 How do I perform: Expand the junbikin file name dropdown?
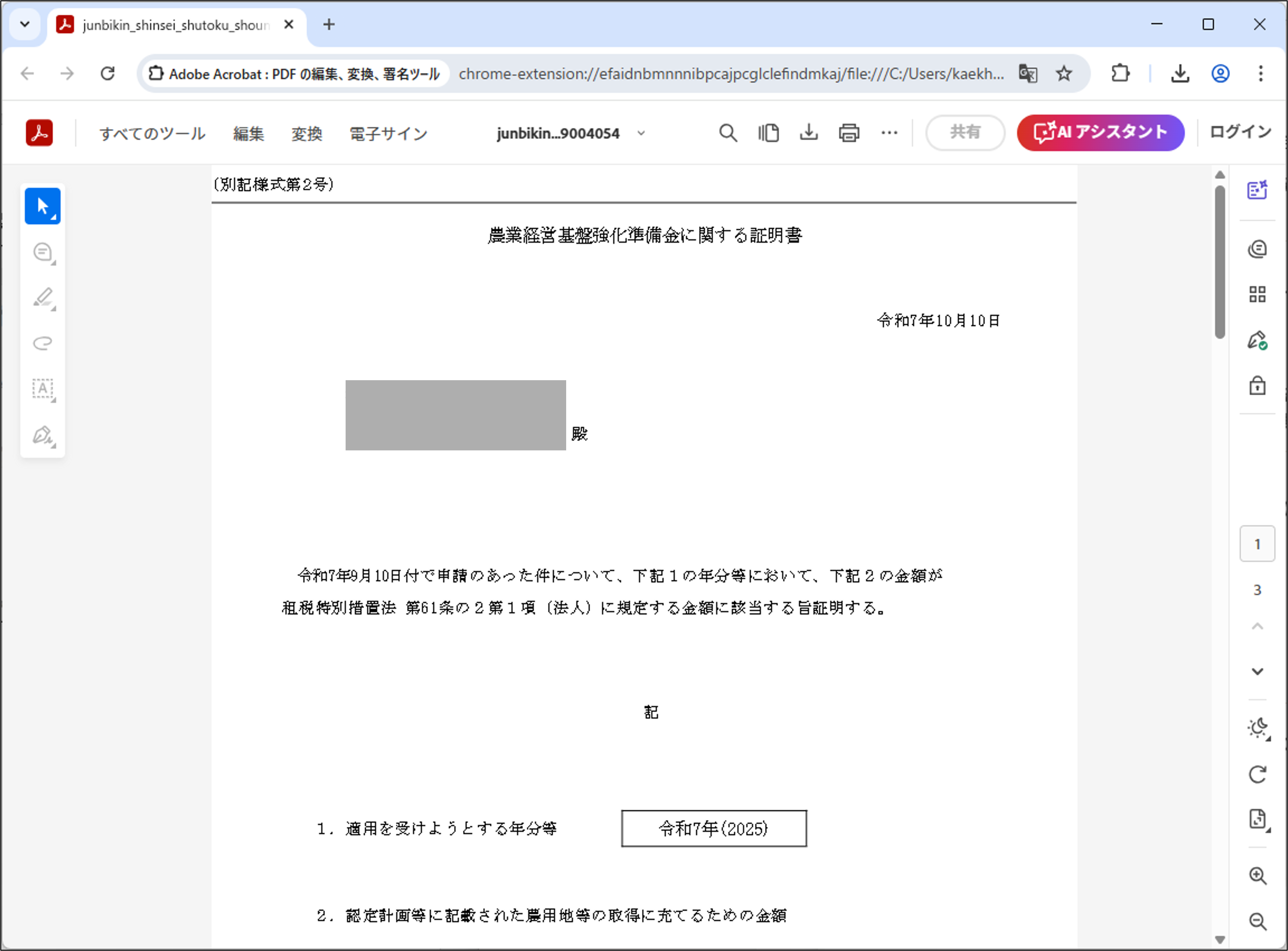coord(641,133)
